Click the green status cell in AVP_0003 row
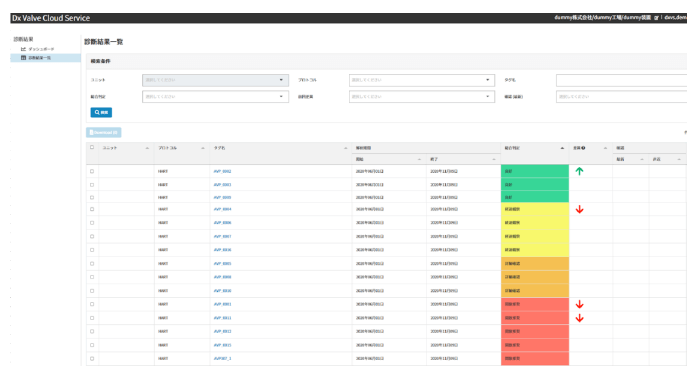This screenshot has height=379, width=697. point(535,184)
